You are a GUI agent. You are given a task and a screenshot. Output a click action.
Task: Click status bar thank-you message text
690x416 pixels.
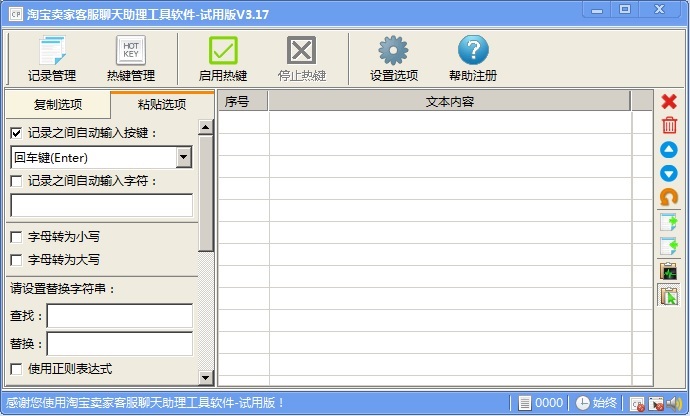(145, 402)
